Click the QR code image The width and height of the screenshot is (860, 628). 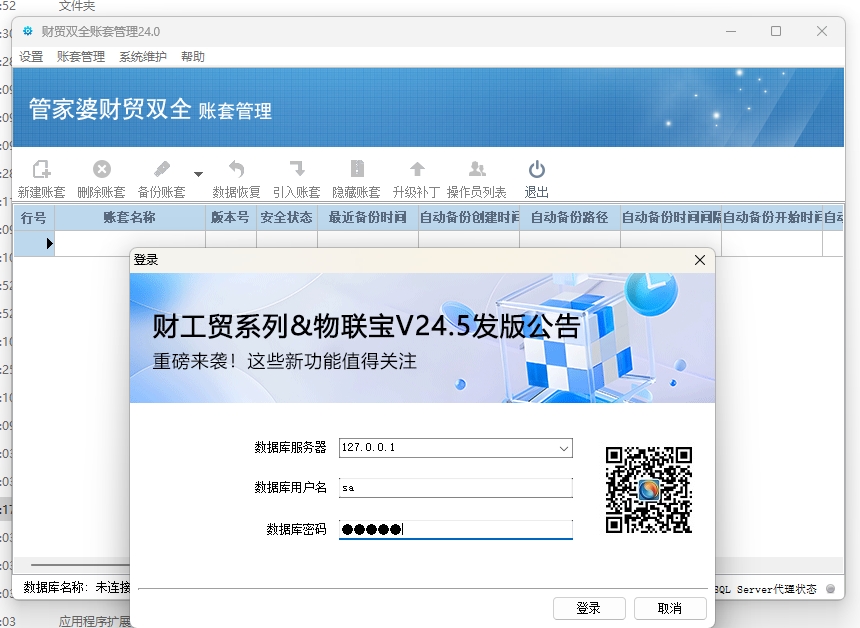coord(649,490)
